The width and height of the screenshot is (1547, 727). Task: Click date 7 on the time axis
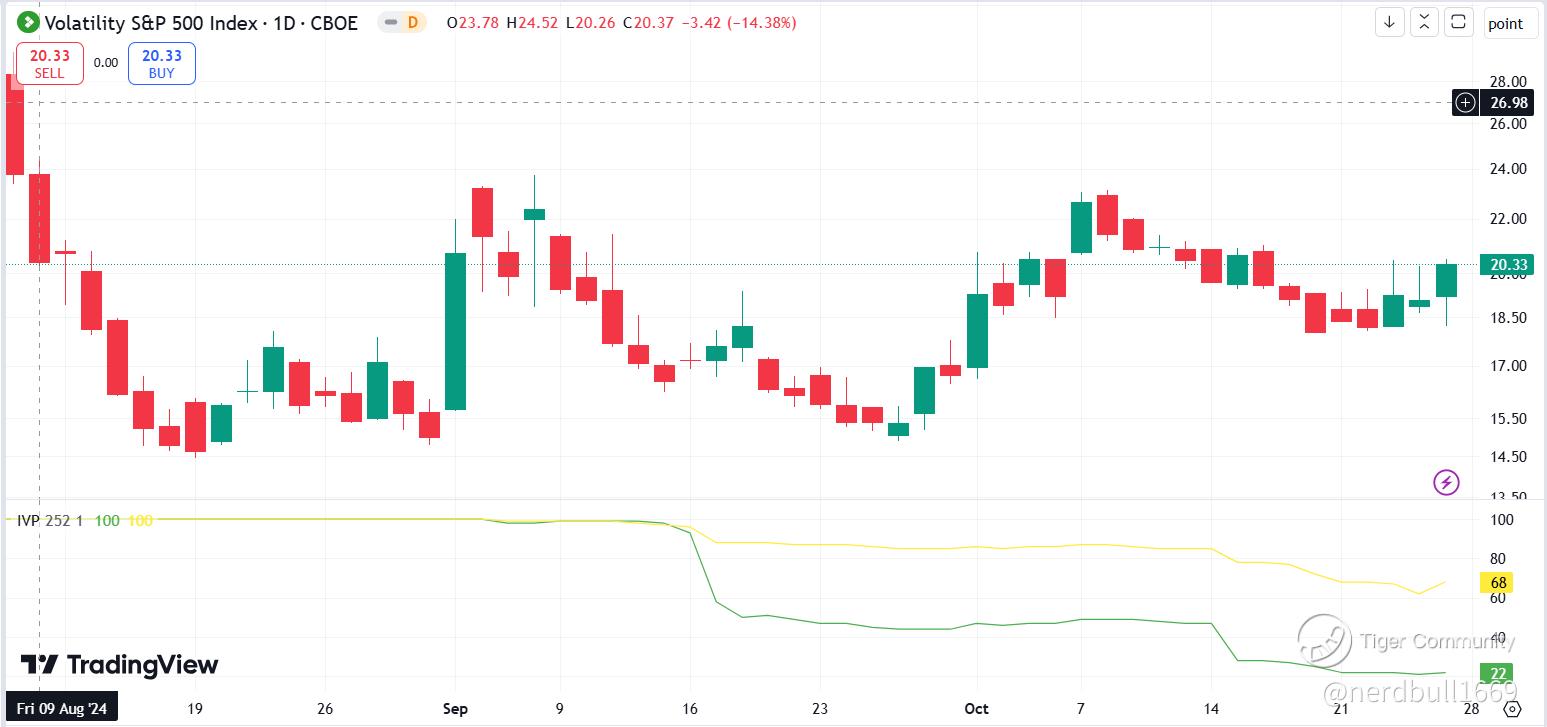1080,709
